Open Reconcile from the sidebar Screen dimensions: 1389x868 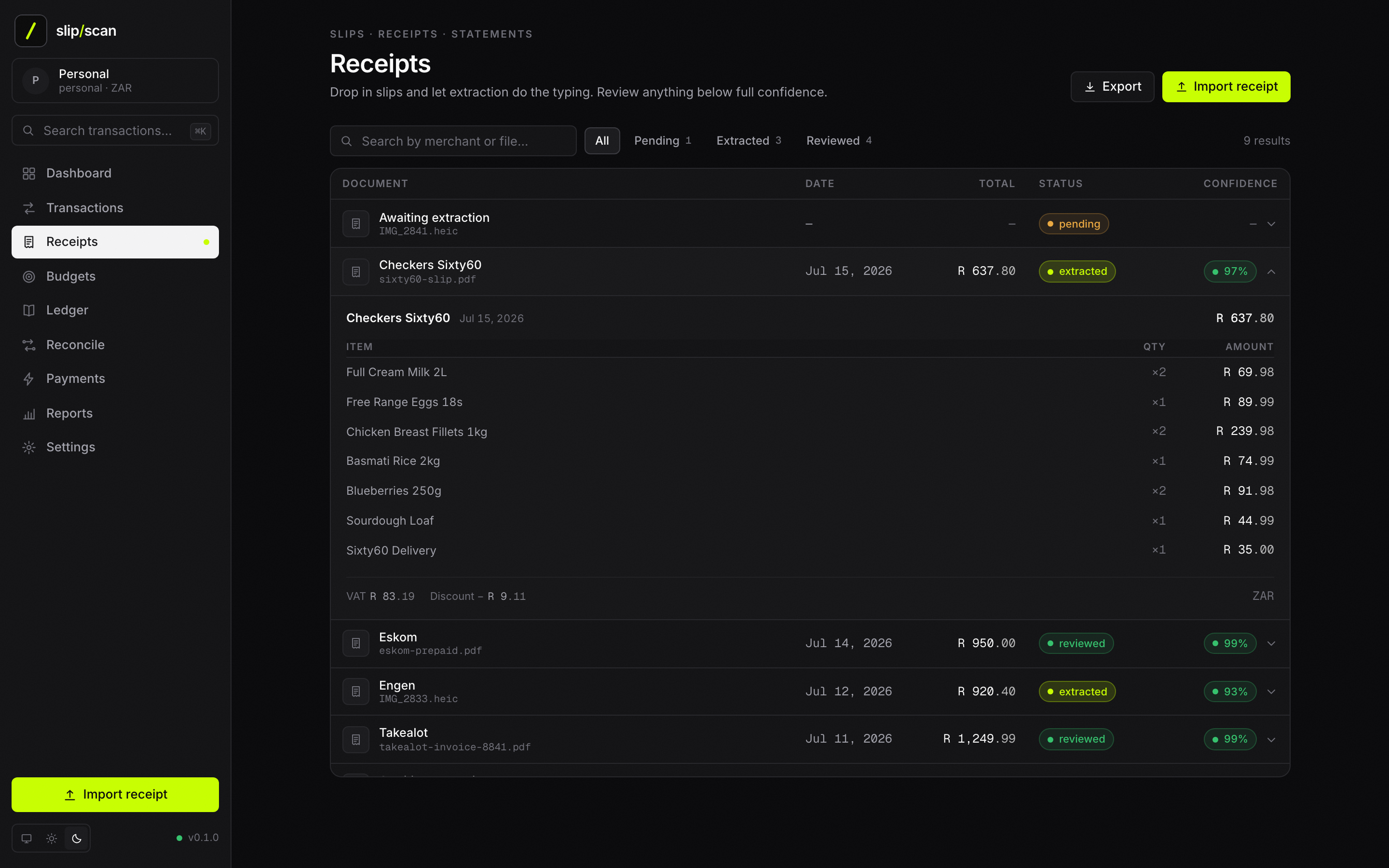tap(115, 344)
